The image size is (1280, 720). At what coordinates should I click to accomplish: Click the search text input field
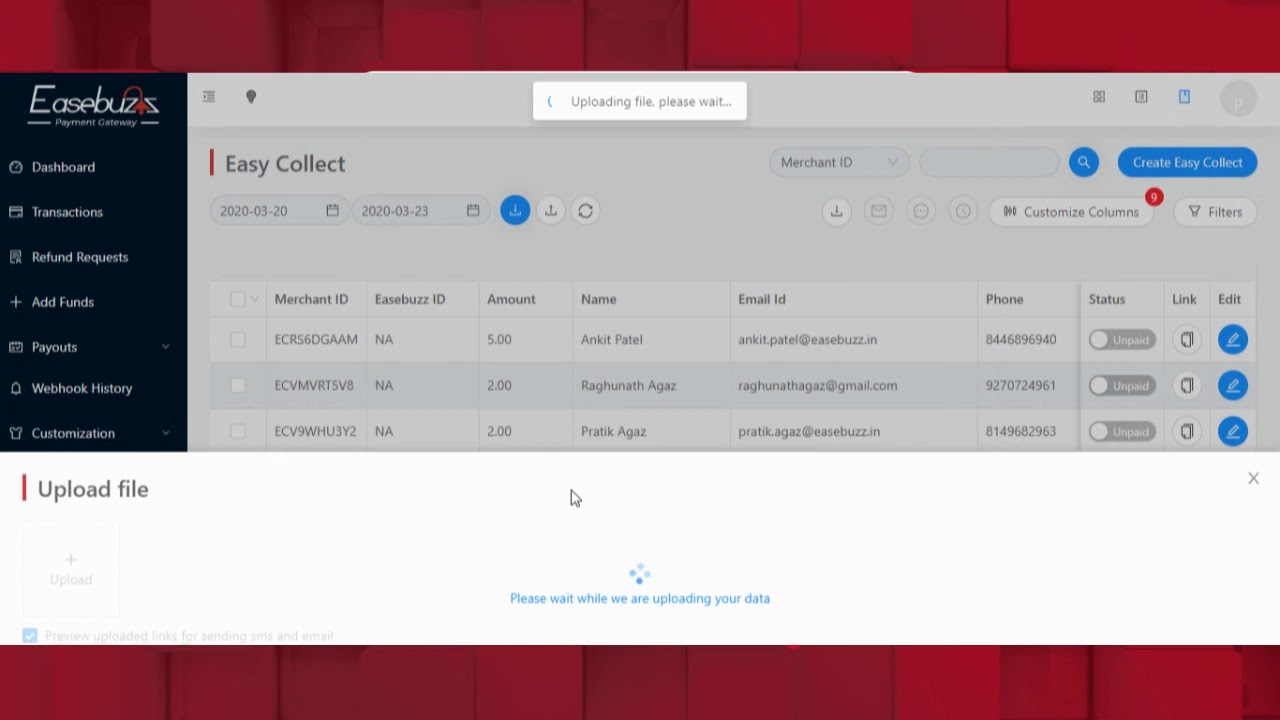989,162
